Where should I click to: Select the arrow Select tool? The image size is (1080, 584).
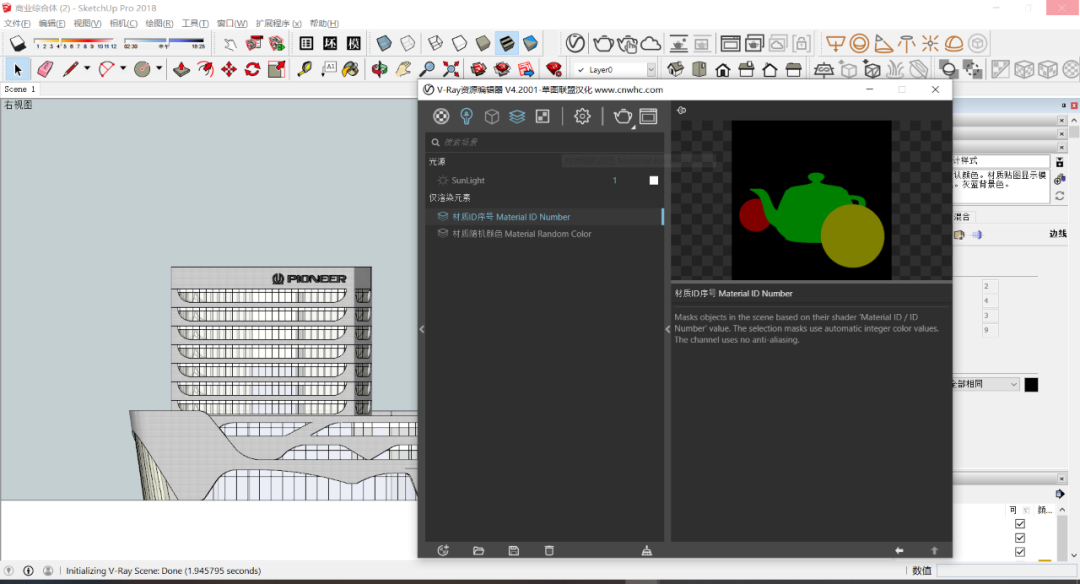pyautogui.click(x=18, y=70)
